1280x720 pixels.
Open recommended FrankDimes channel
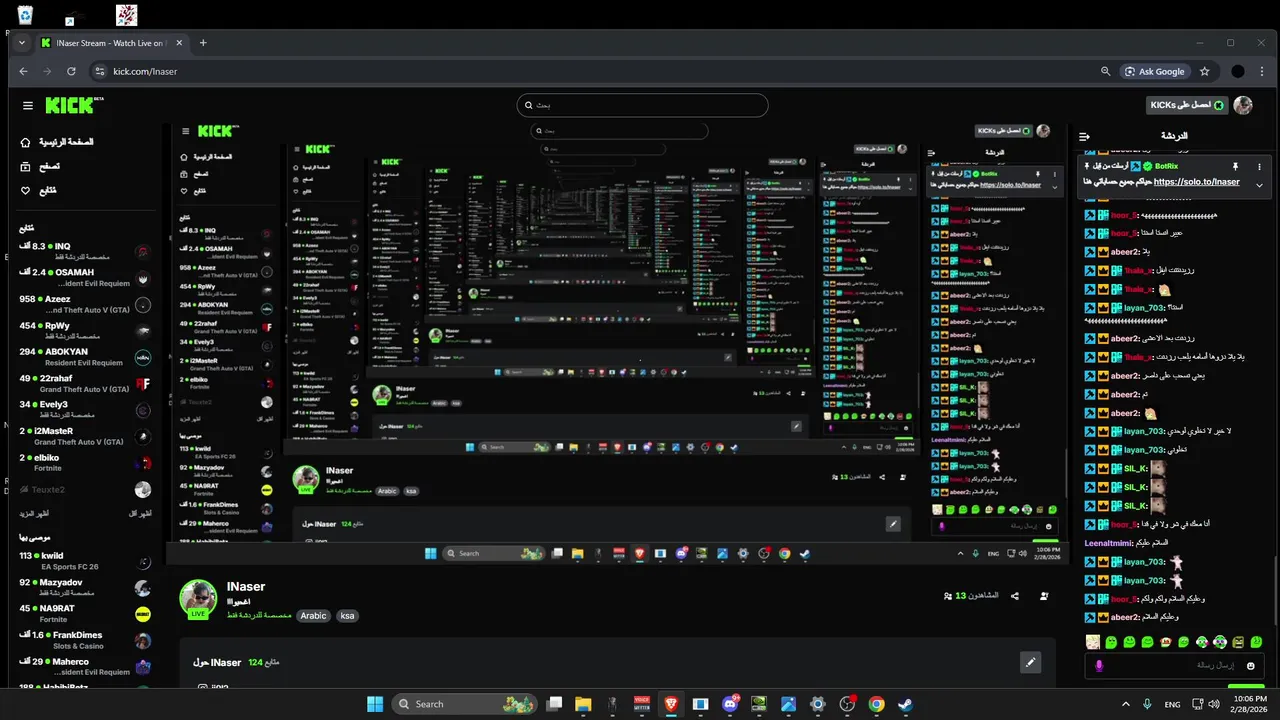[x=85, y=640]
